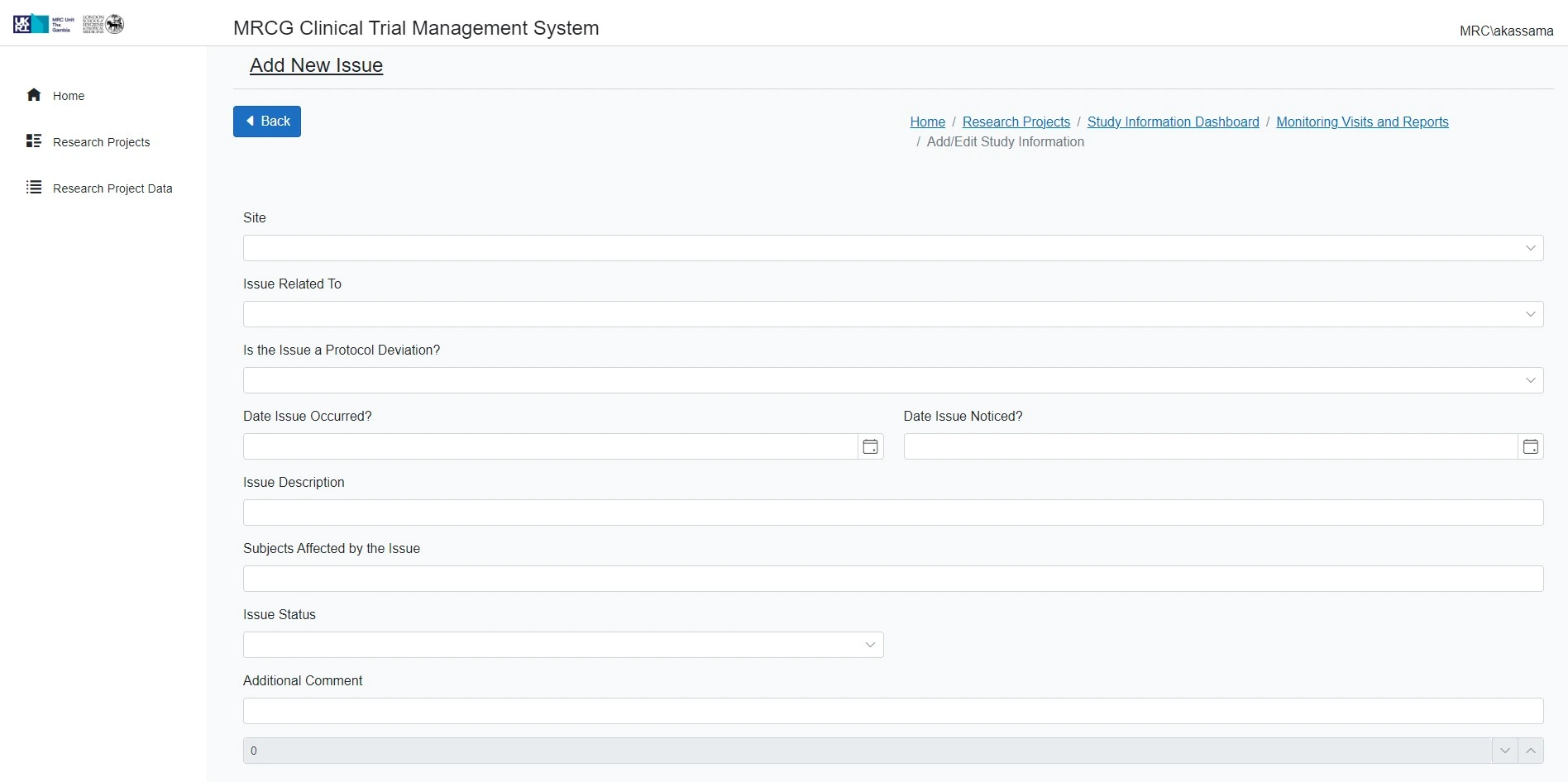Increase the numeric value with up arrow
Screen dimensions: 1568x782
pos(1530,751)
